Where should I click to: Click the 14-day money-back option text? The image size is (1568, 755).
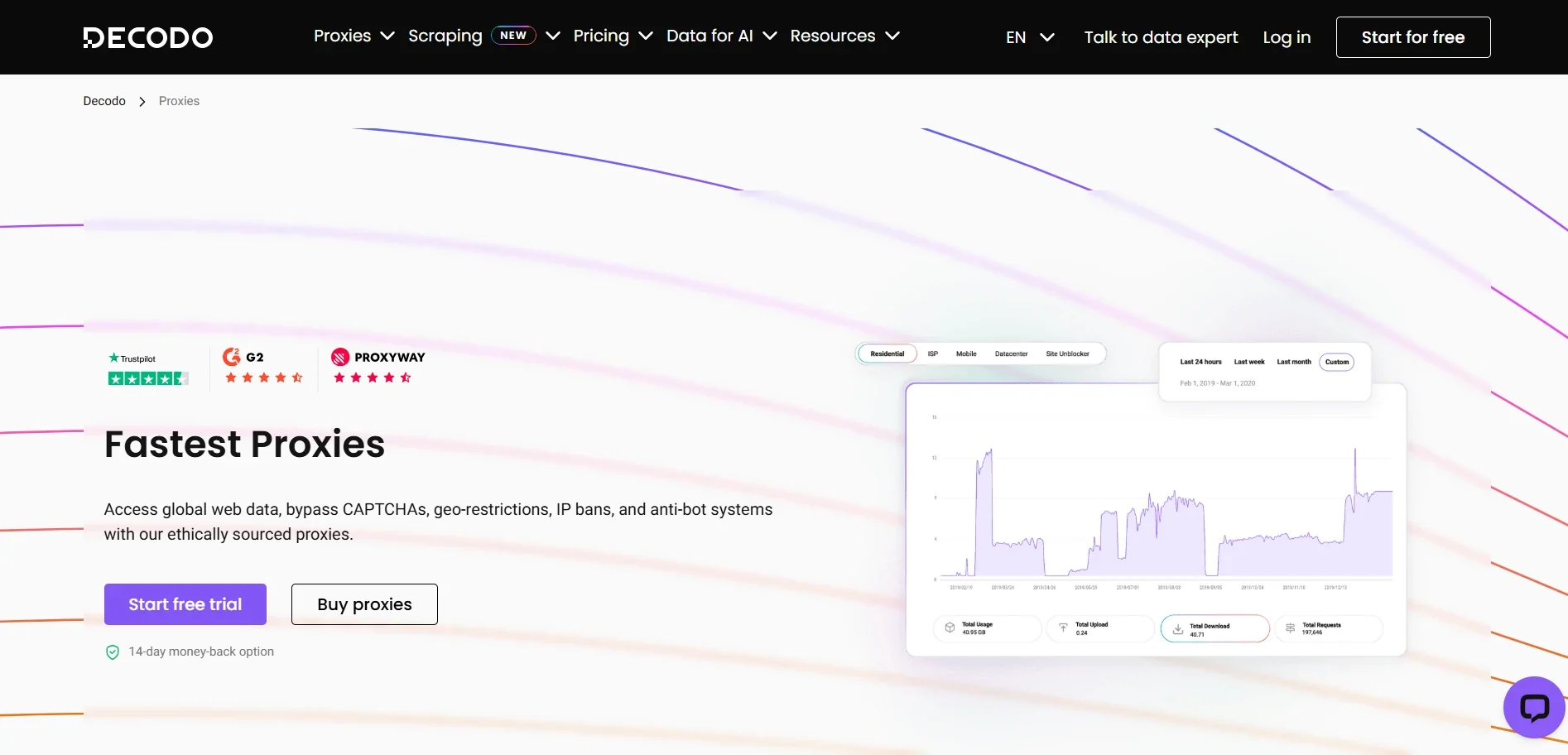point(201,652)
